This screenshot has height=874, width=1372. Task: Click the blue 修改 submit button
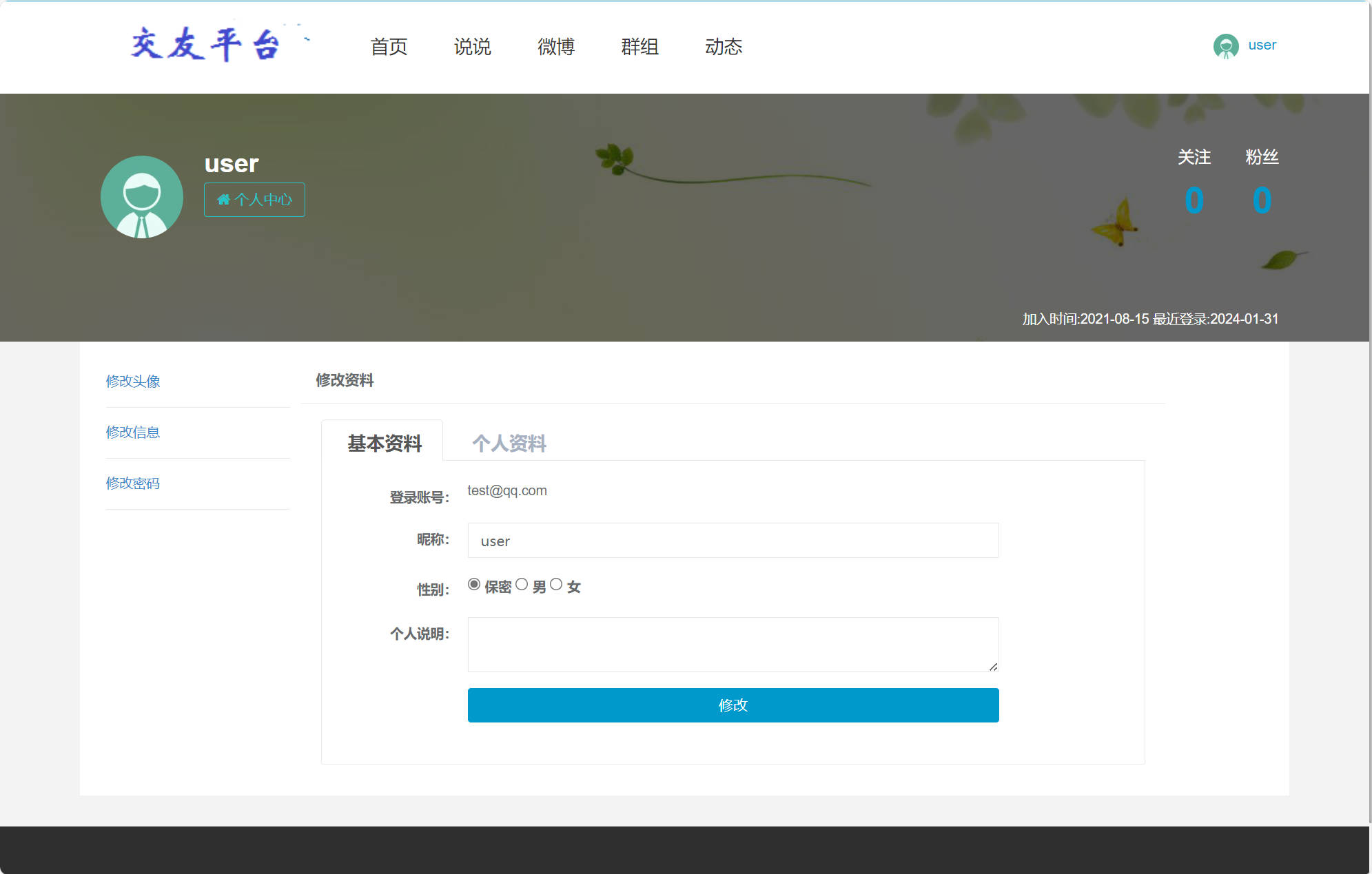[733, 705]
